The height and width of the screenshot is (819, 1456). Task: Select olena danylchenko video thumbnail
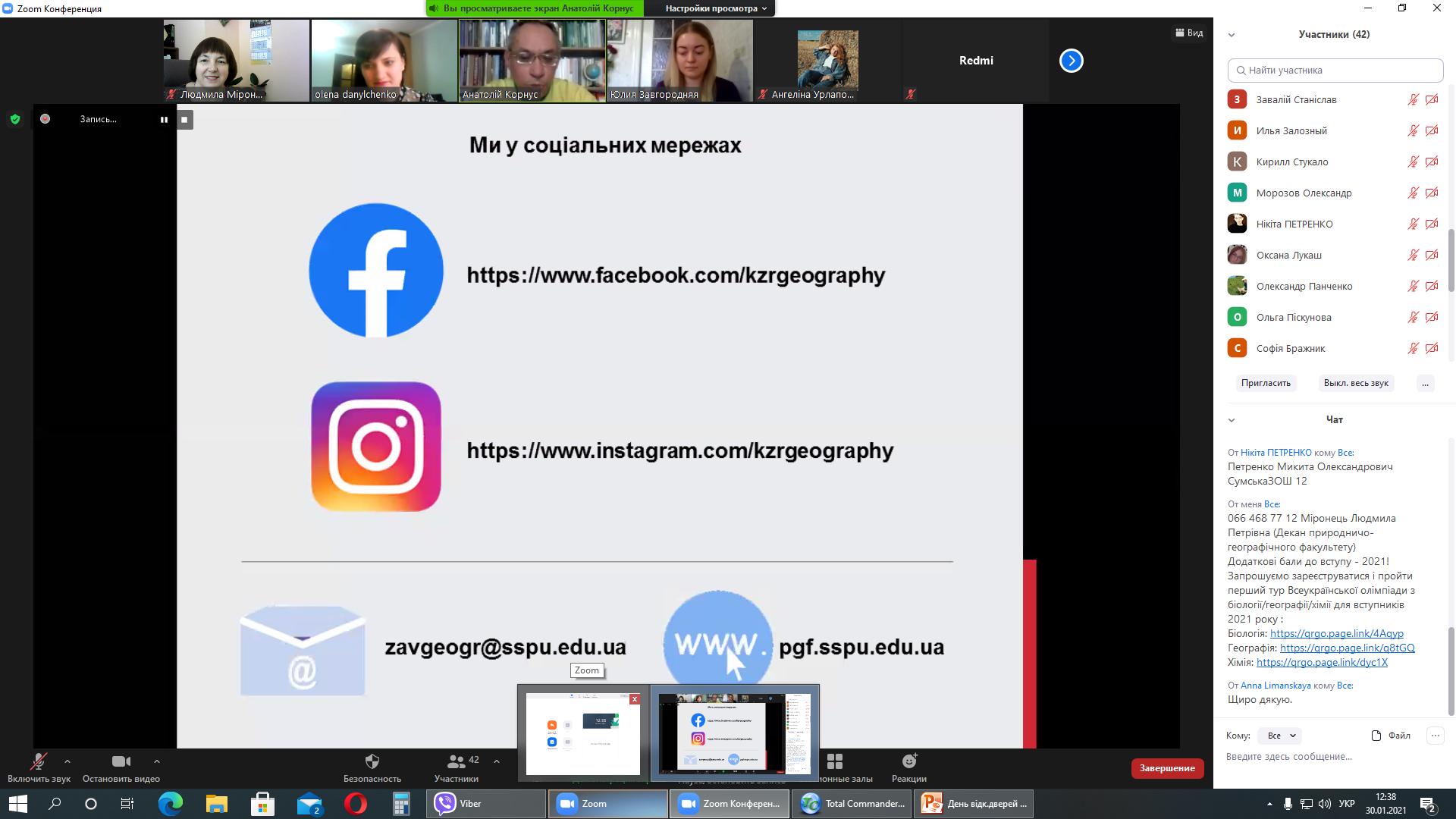(x=384, y=61)
